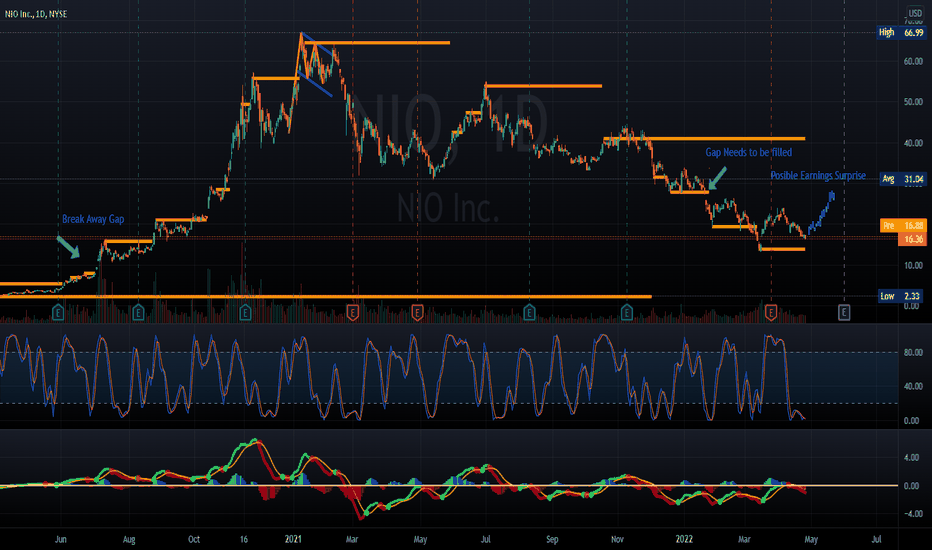This screenshot has height=550, width=932.
Task: Open the gray upcoming earnings E marker
Action: [x=844, y=312]
